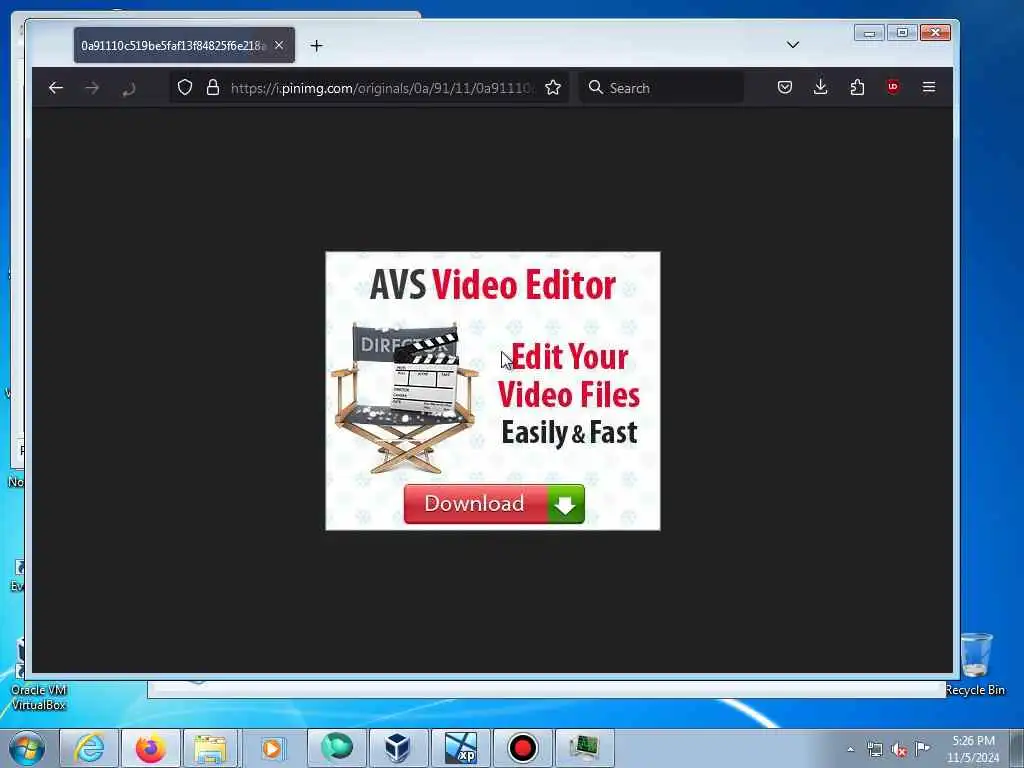1024x768 pixels.
Task: Open the Firefox hamburger application menu
Action: click(x=929, y=88)
